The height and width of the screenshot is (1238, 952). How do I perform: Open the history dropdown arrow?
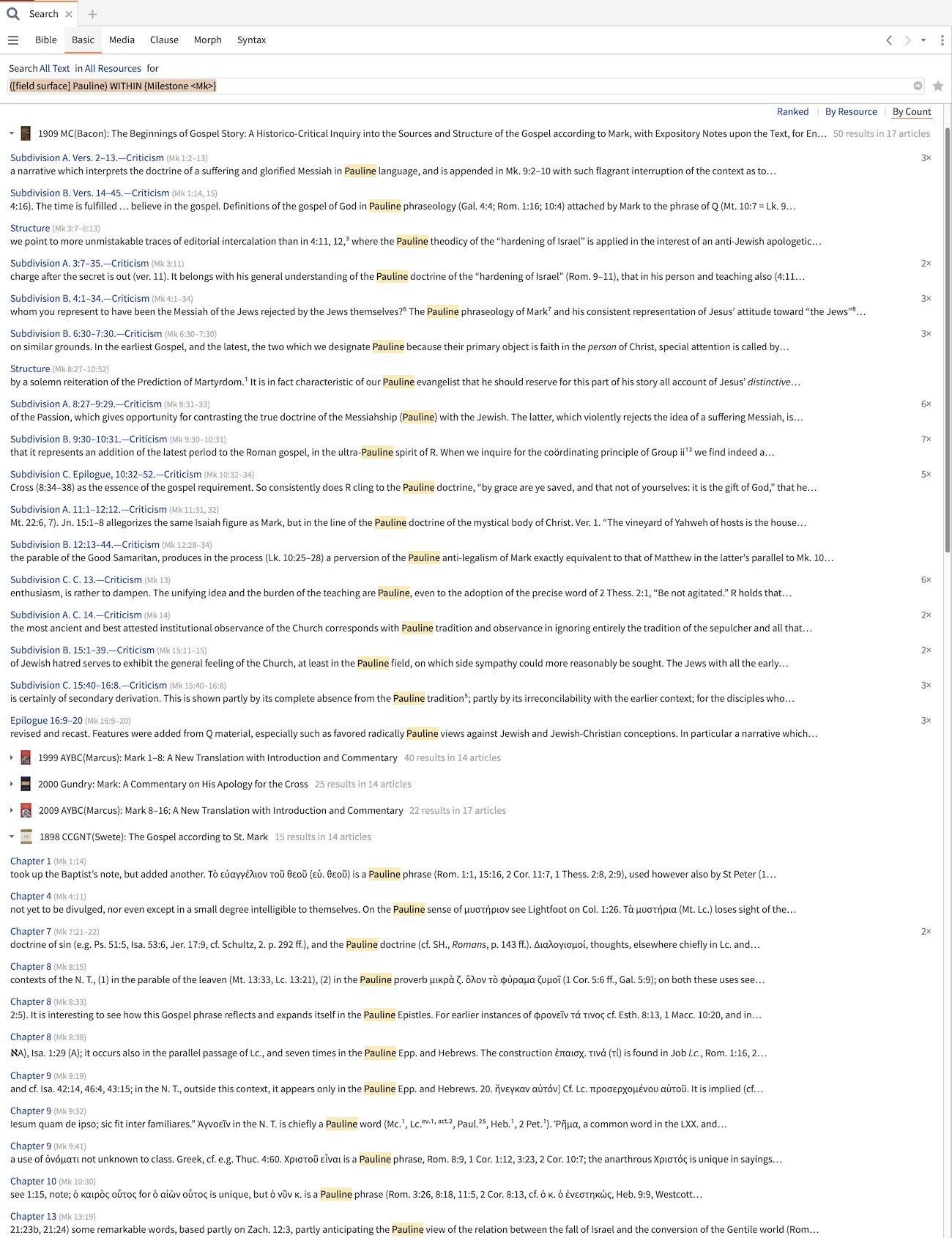923,40
